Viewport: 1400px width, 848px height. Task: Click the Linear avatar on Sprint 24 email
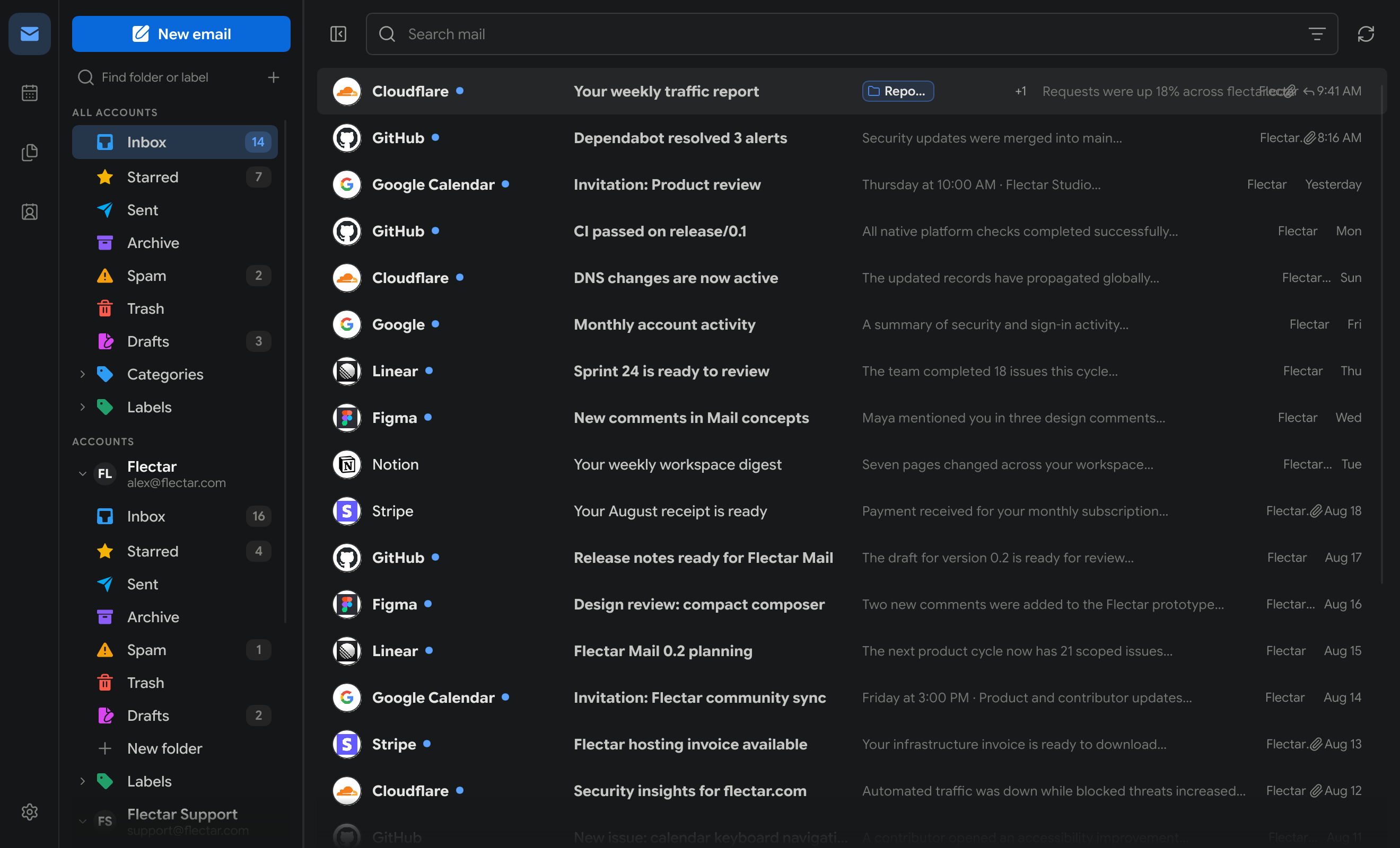click(347, 372)
